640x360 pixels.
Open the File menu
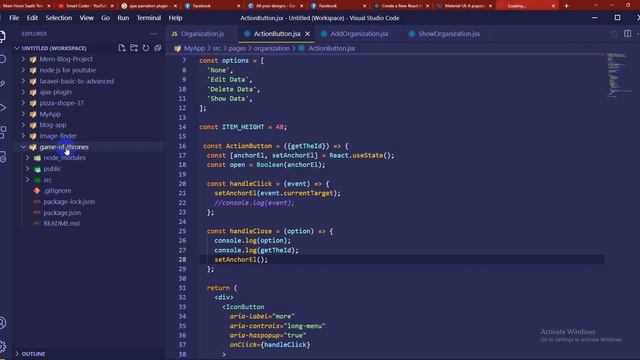[x=14, y=18]
